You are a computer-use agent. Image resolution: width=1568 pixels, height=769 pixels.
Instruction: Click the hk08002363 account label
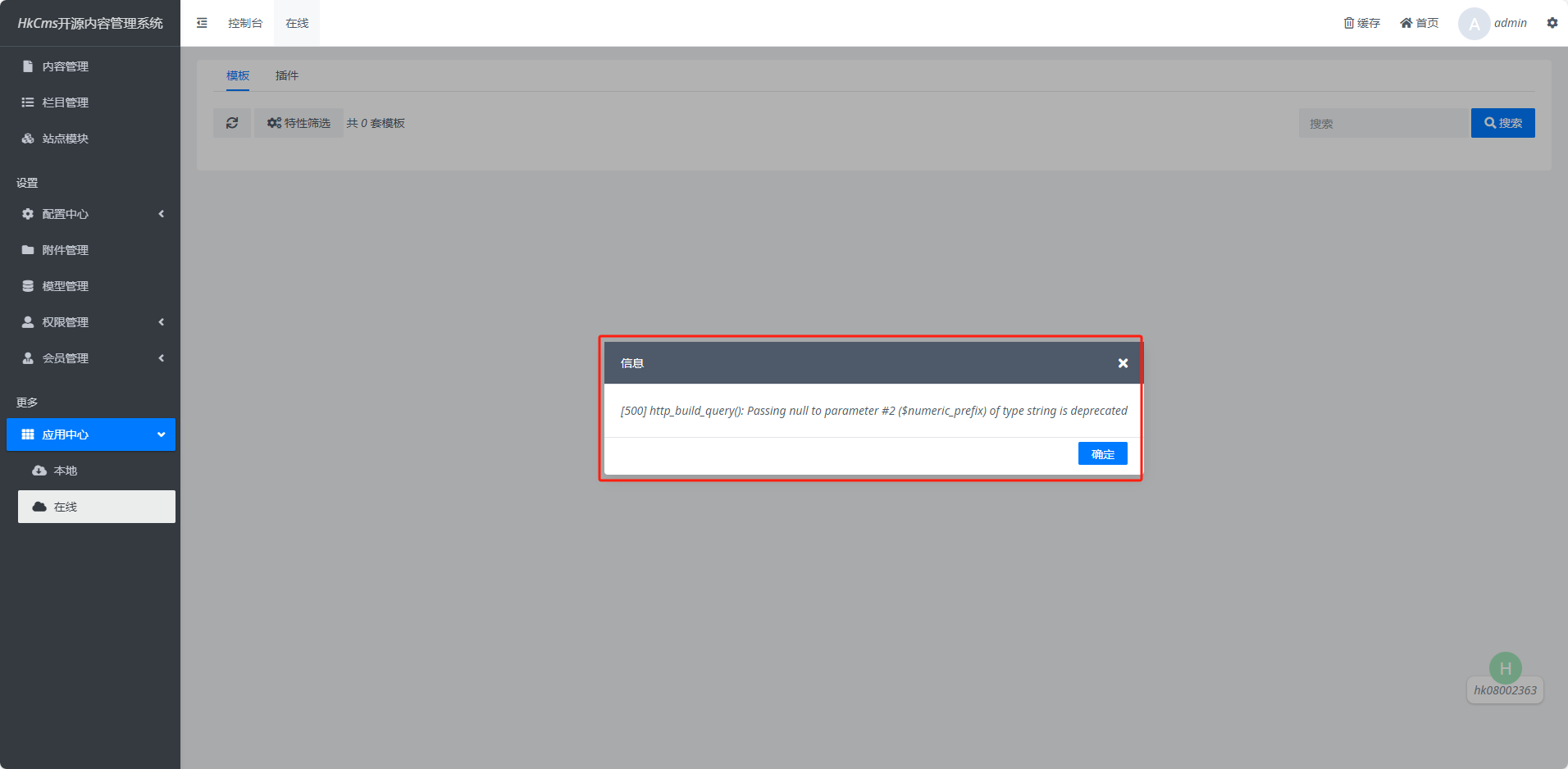(1506, 690)
